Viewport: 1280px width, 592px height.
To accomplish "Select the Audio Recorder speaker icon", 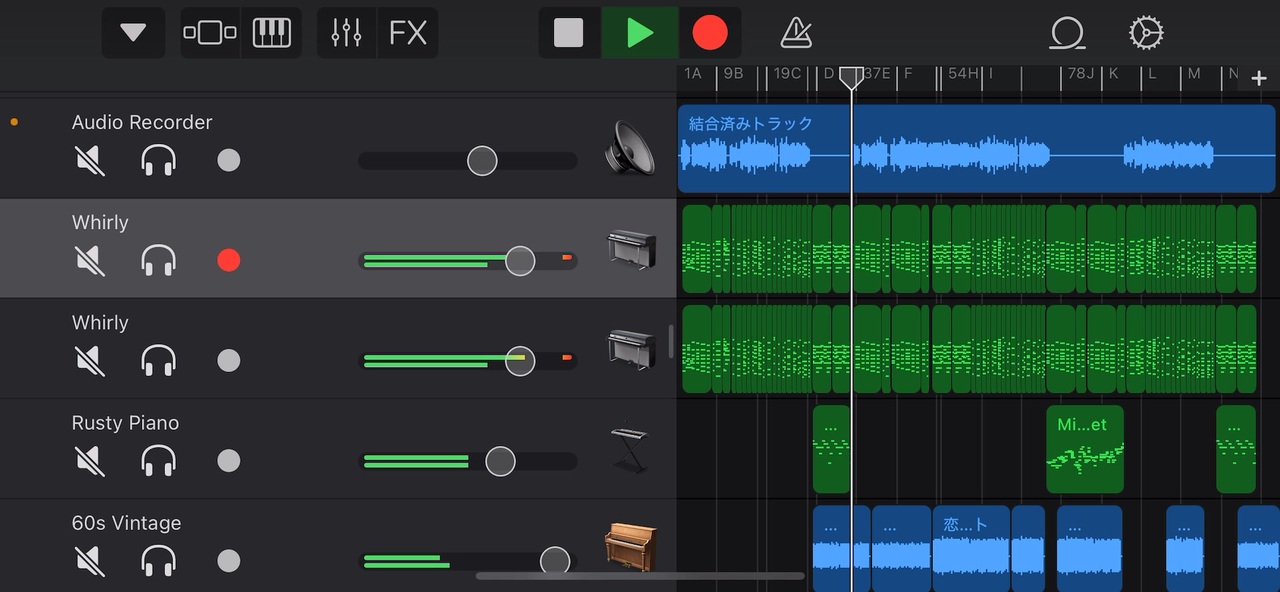I will click(x=631, y=148).
